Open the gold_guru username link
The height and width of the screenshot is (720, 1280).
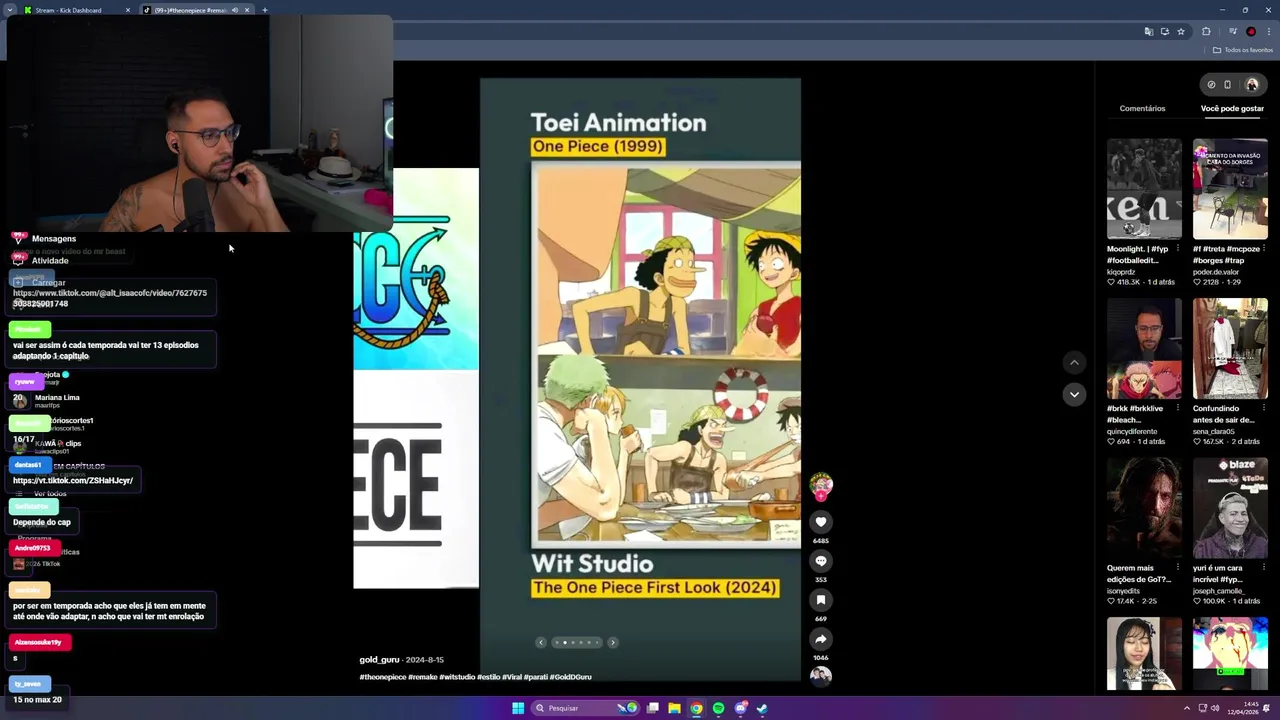click(379, 660)
